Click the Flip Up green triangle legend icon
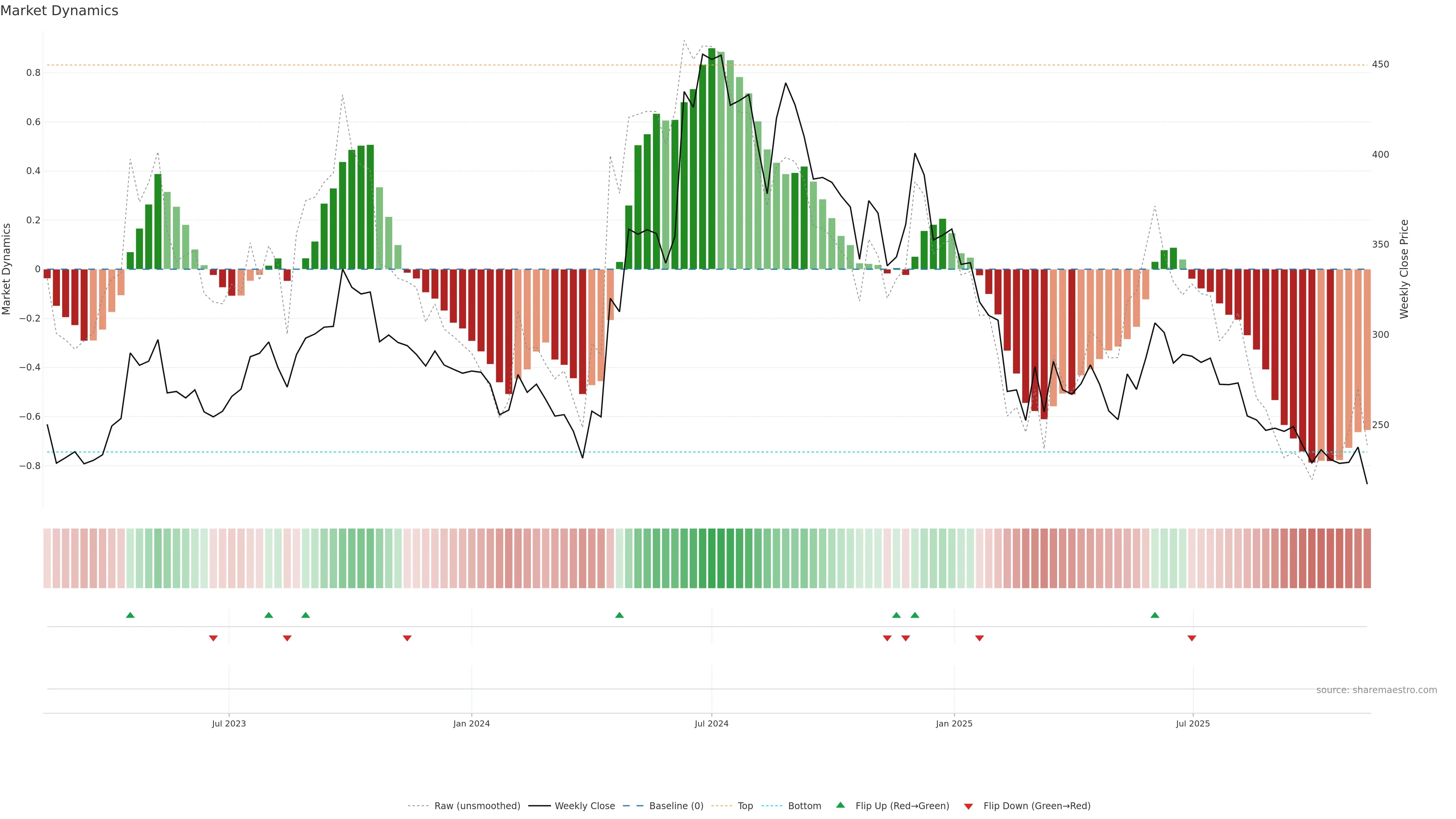The height and width of the screenshot is (819, 1456). point(841,805)
